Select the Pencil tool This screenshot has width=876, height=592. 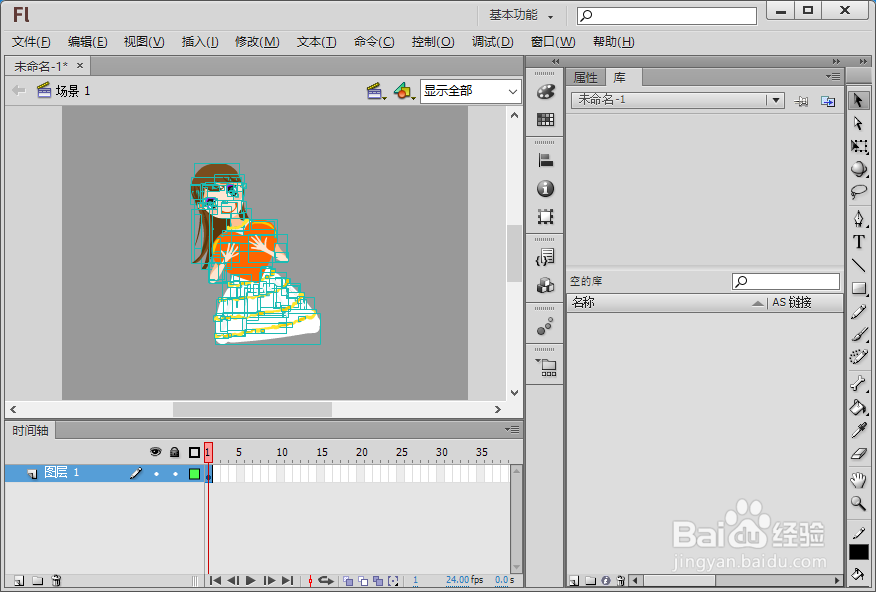click(x=859, y=312)
